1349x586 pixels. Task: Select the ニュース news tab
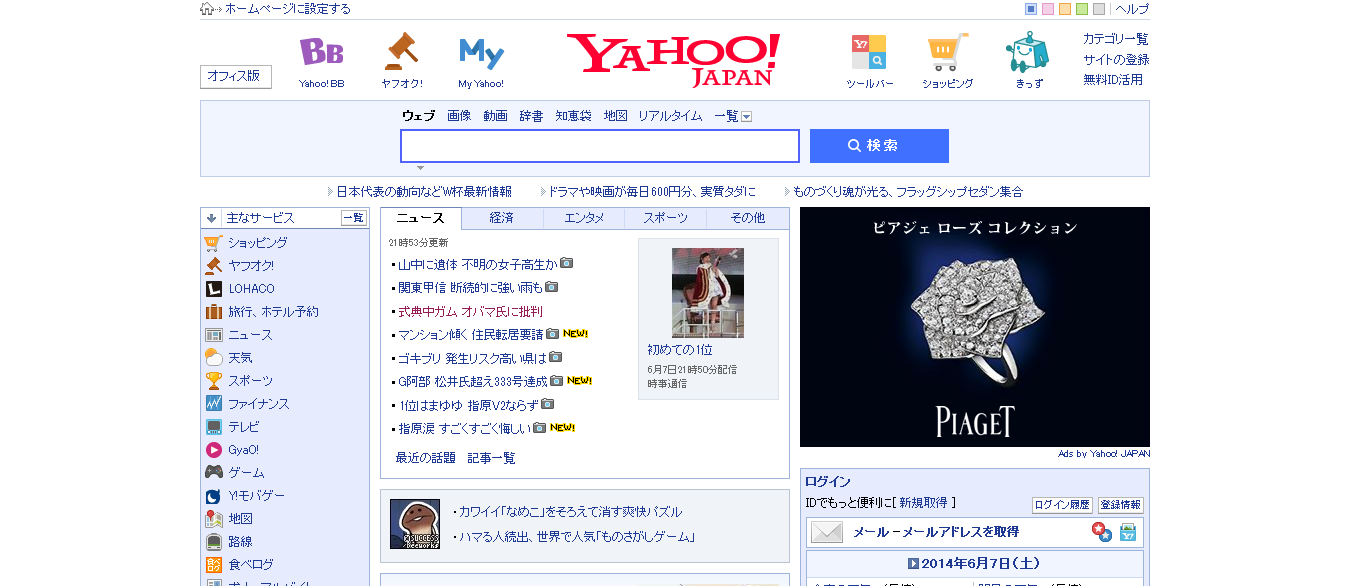point(421,218)
